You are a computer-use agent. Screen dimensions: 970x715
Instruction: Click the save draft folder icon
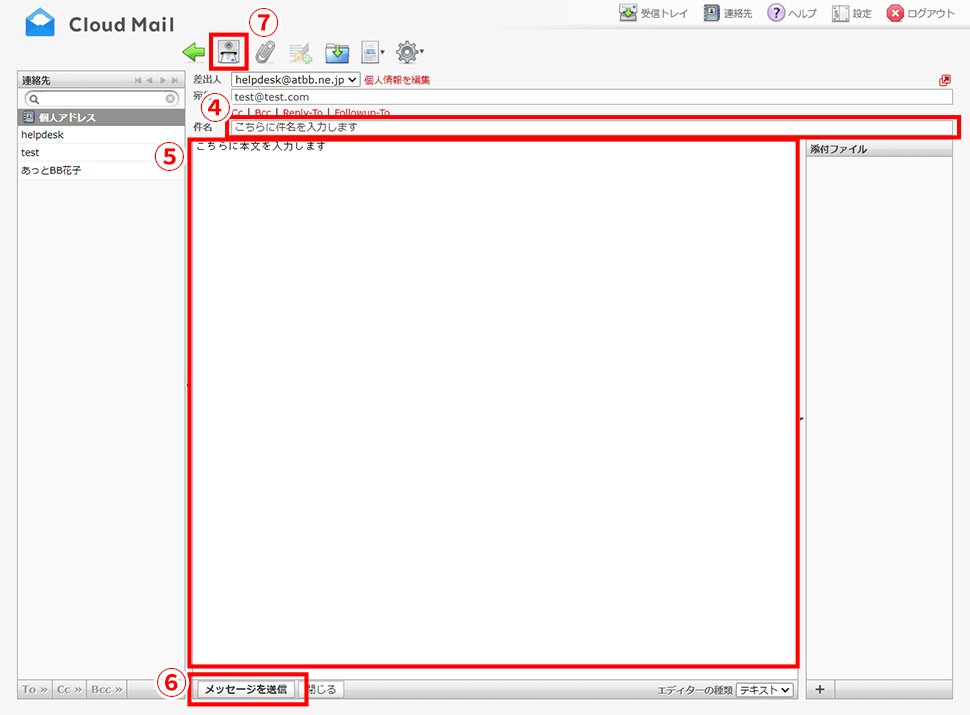tap(336, 52)
